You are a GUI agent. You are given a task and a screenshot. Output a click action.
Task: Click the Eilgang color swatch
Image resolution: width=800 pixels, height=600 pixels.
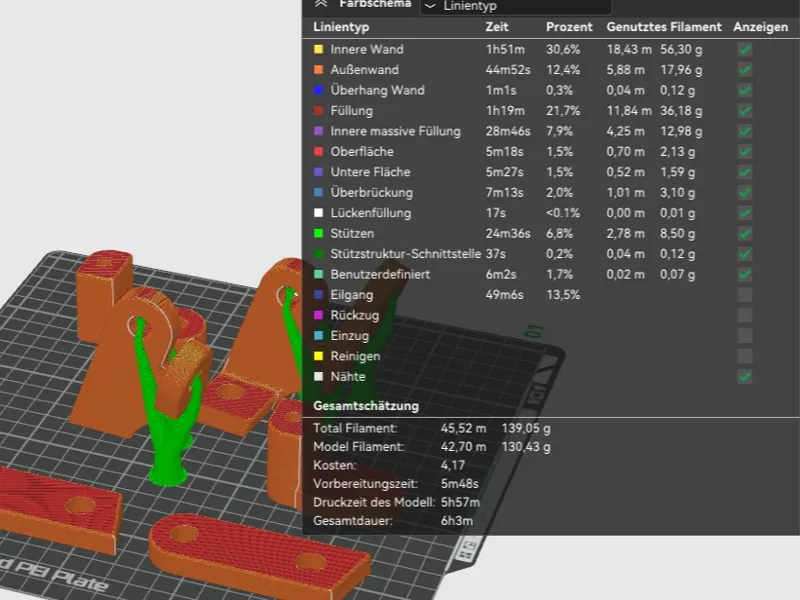pos(318,295)
